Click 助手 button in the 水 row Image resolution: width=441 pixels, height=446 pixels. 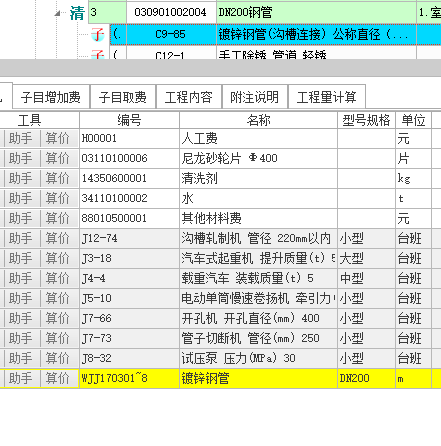click(21, 199)
